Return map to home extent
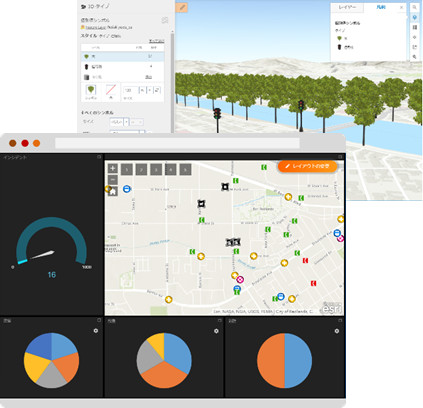423x408 pixels. (113, 192)
